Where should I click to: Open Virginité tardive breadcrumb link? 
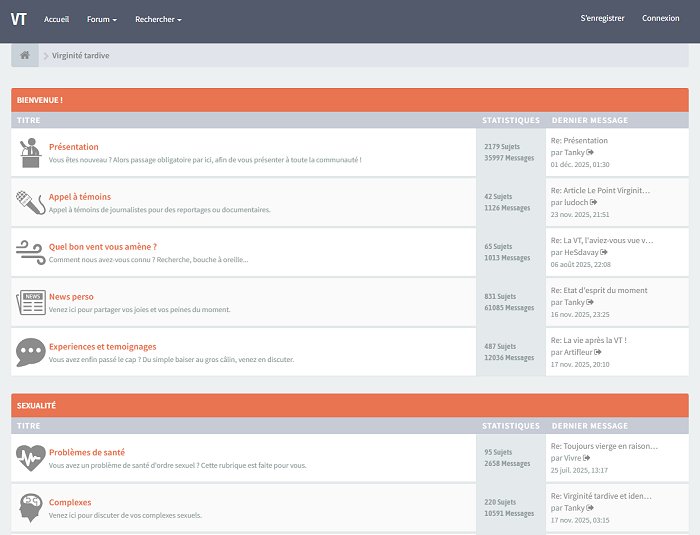pyautogui.click(x=80, y=56)
